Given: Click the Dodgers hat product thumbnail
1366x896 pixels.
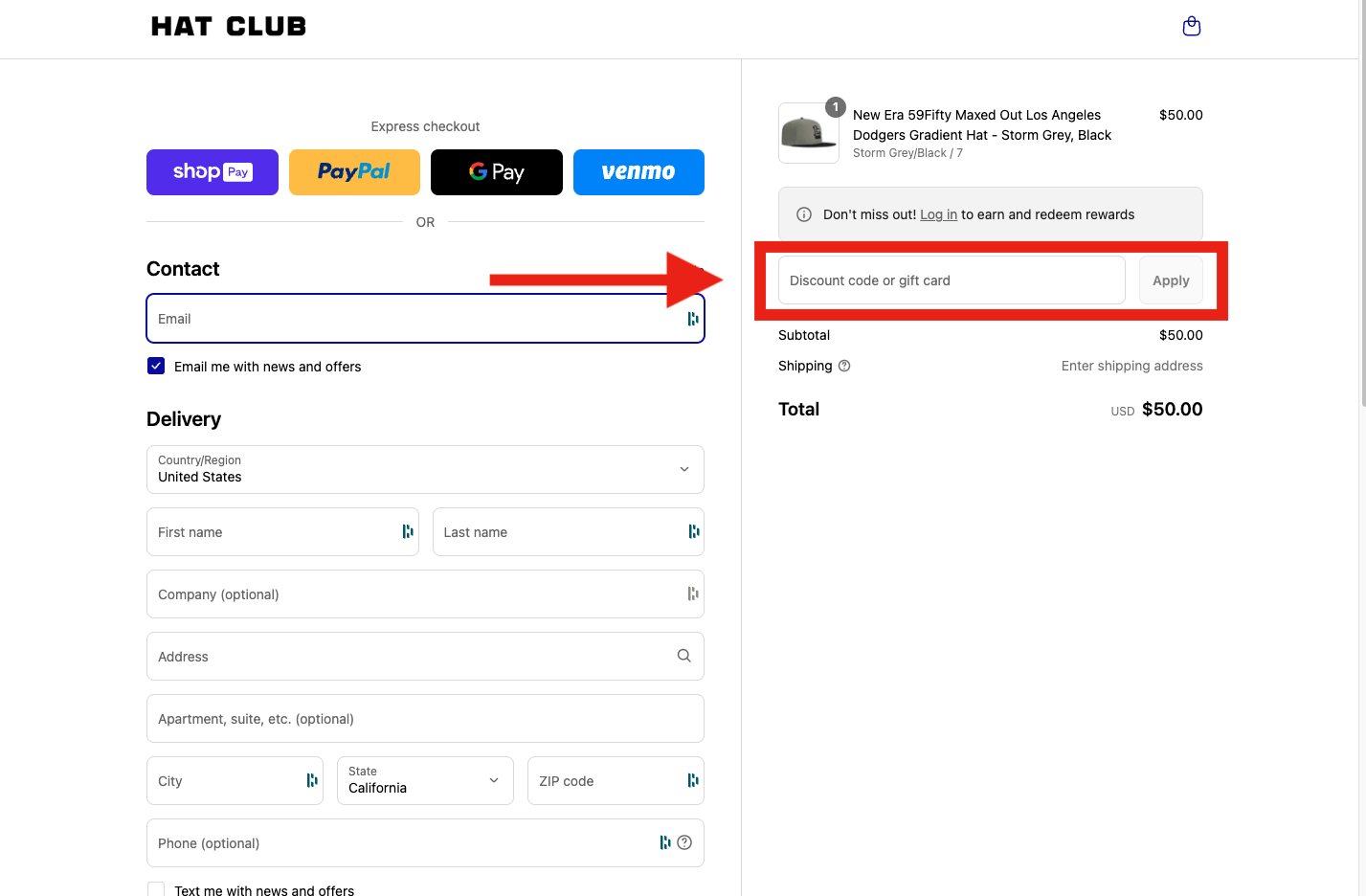Looking at the screenshot, I should (x=809, y=133).
